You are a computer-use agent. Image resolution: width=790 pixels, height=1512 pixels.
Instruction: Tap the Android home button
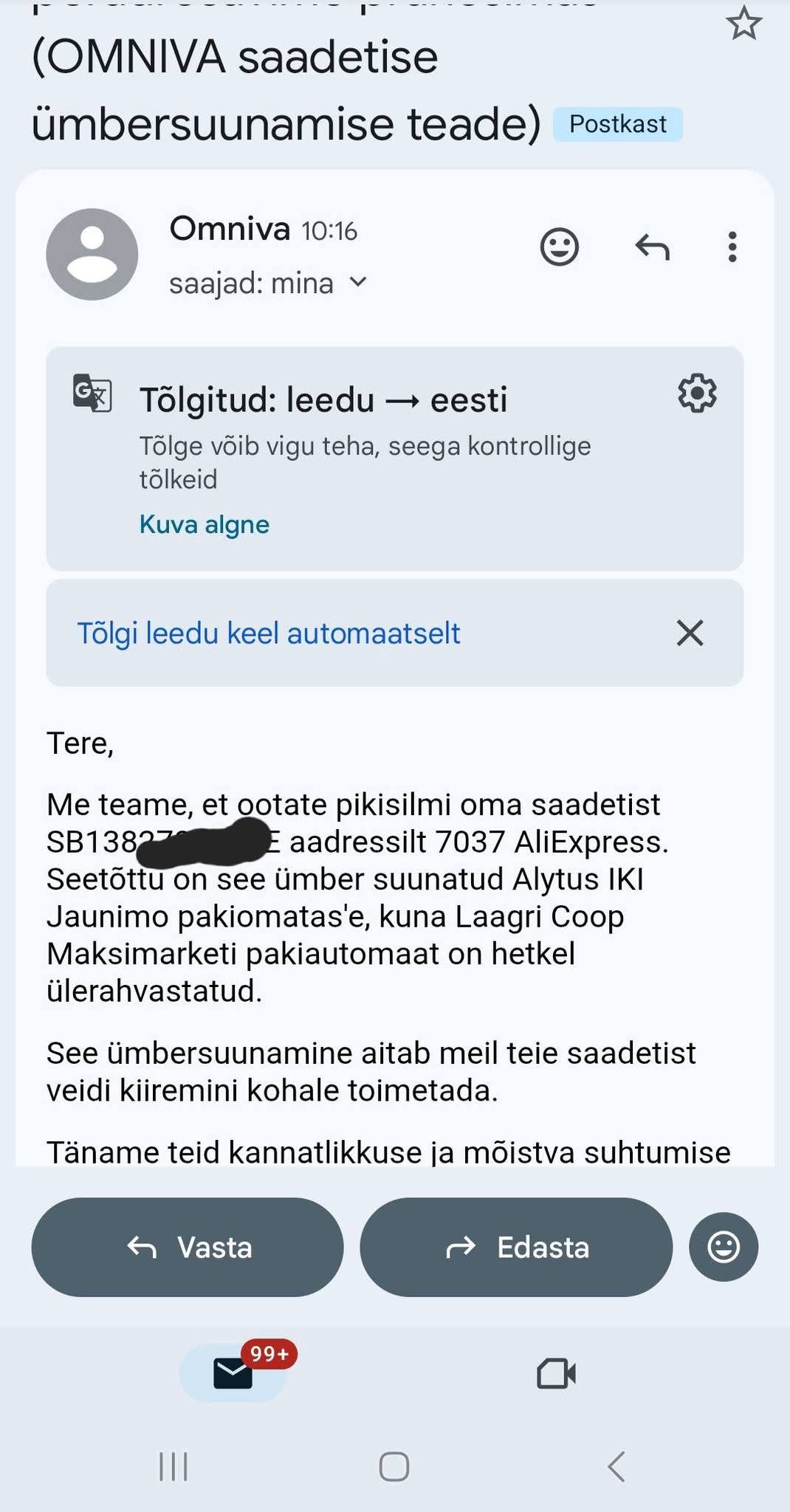[394, 1466]
